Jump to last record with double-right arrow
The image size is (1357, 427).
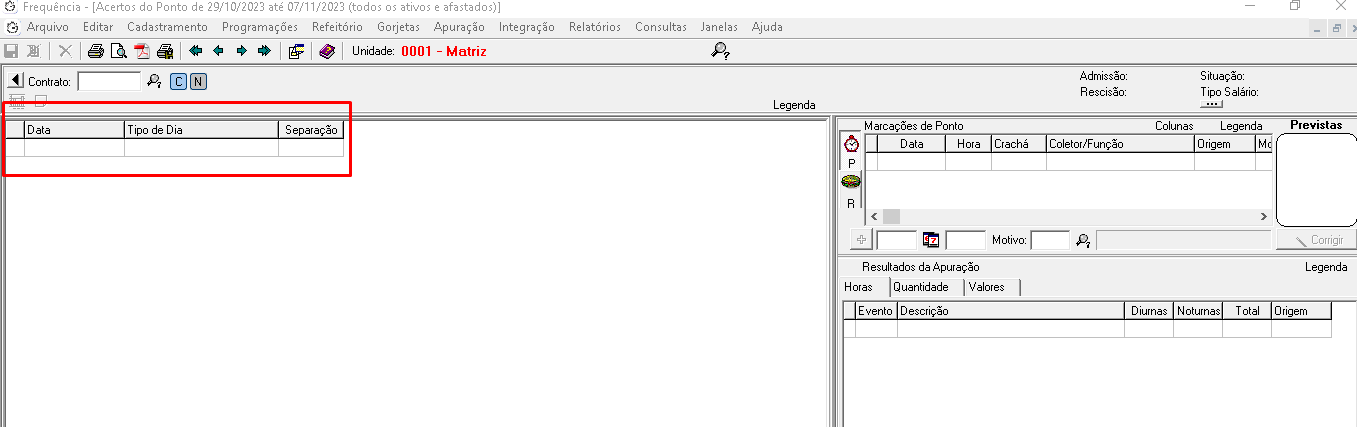click(x=264, y=51)
